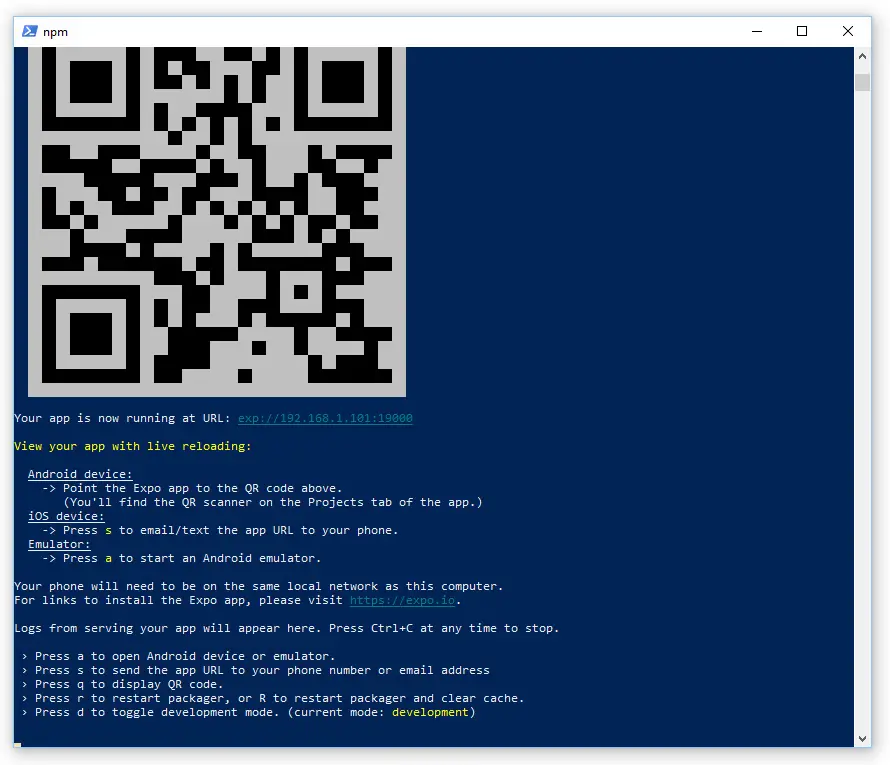Click the 'npm' window title text
This screenshot has height=765, width=890.
click(x=55, y=32)
